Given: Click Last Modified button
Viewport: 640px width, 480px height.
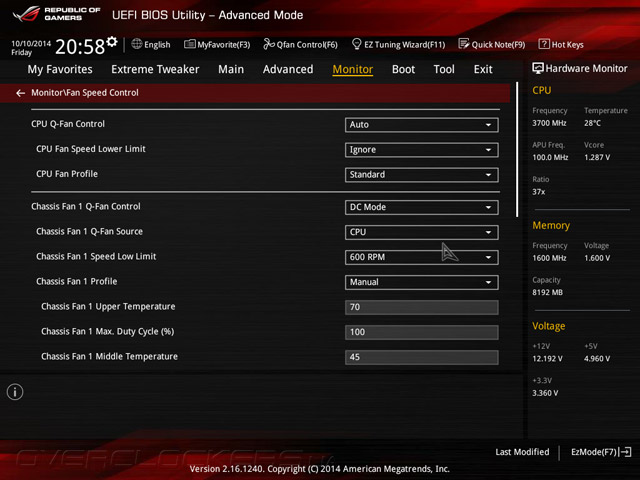Looking at the screenshot, I should tap(522, 452).
